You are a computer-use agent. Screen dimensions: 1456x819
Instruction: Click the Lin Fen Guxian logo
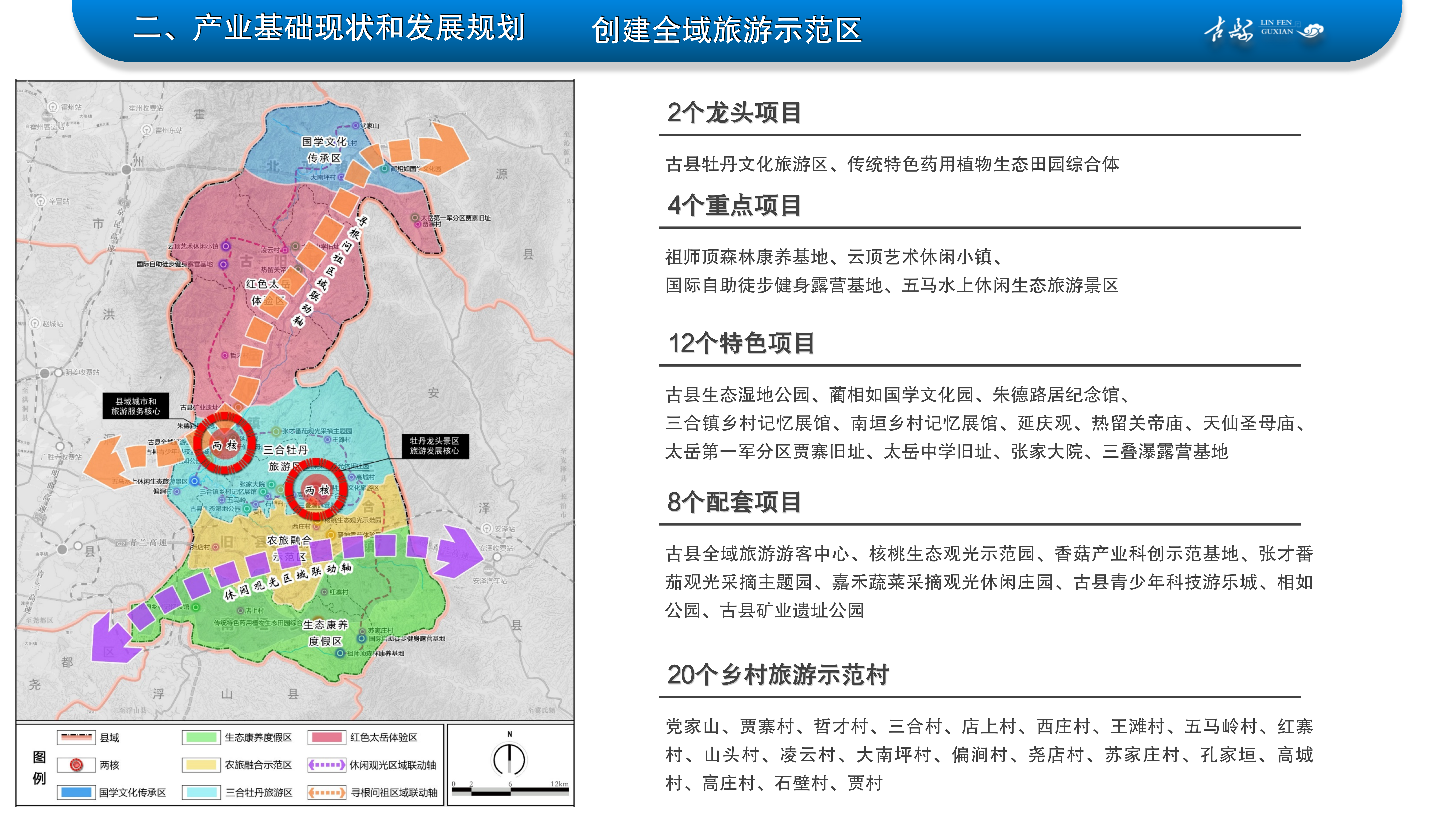[1264, 29]
